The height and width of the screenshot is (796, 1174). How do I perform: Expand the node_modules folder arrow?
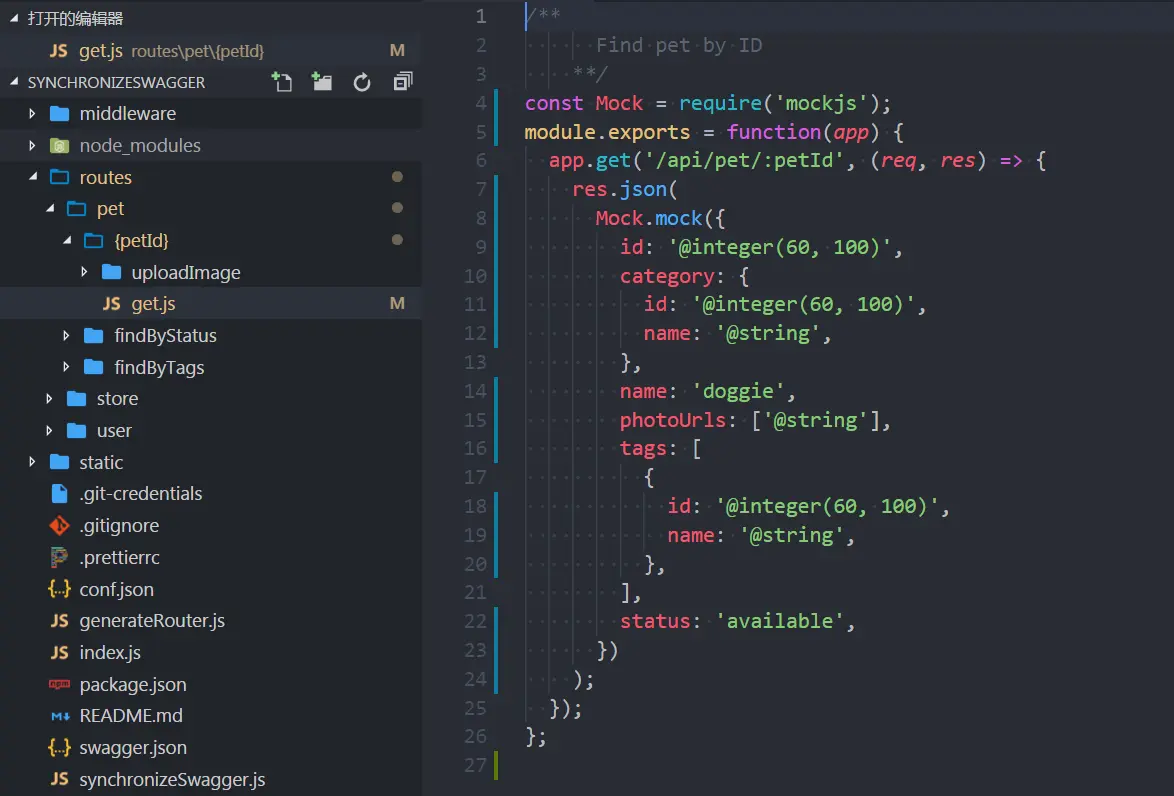[x=32, y=145]
